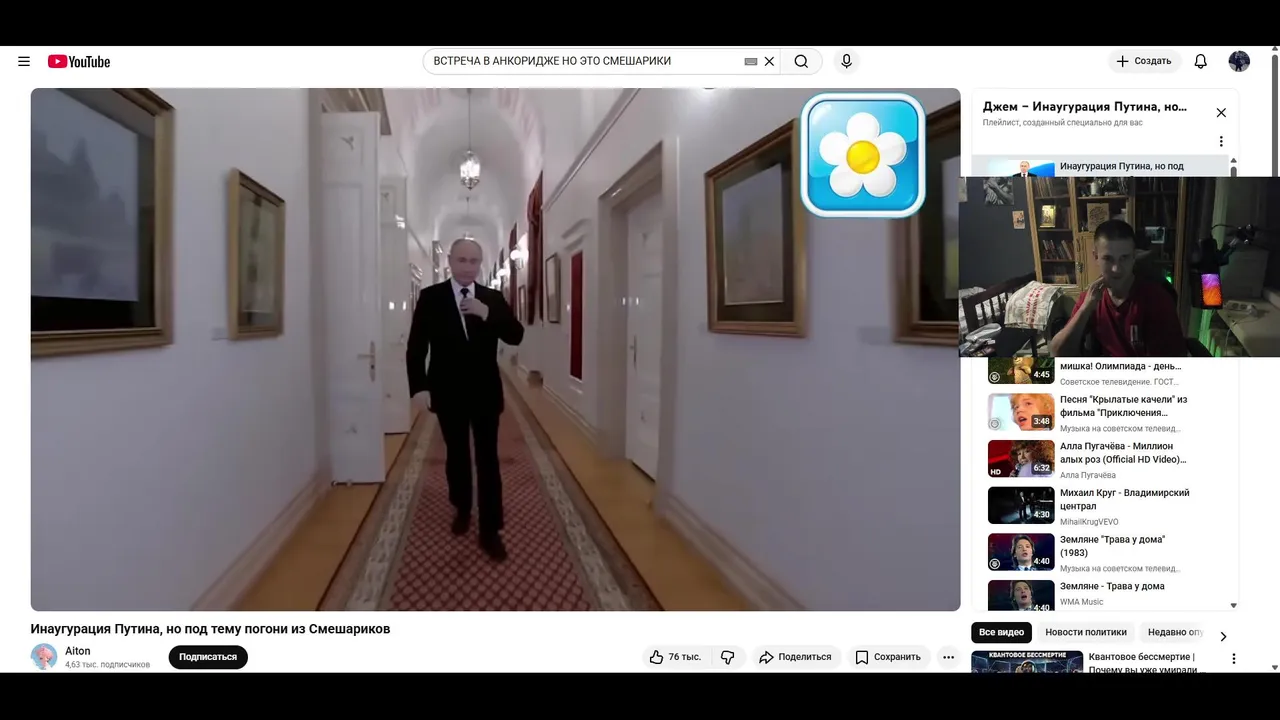
Task: Play Алла Пугачёва - Миллион алых роз title
Action: tap(1123, 453)
